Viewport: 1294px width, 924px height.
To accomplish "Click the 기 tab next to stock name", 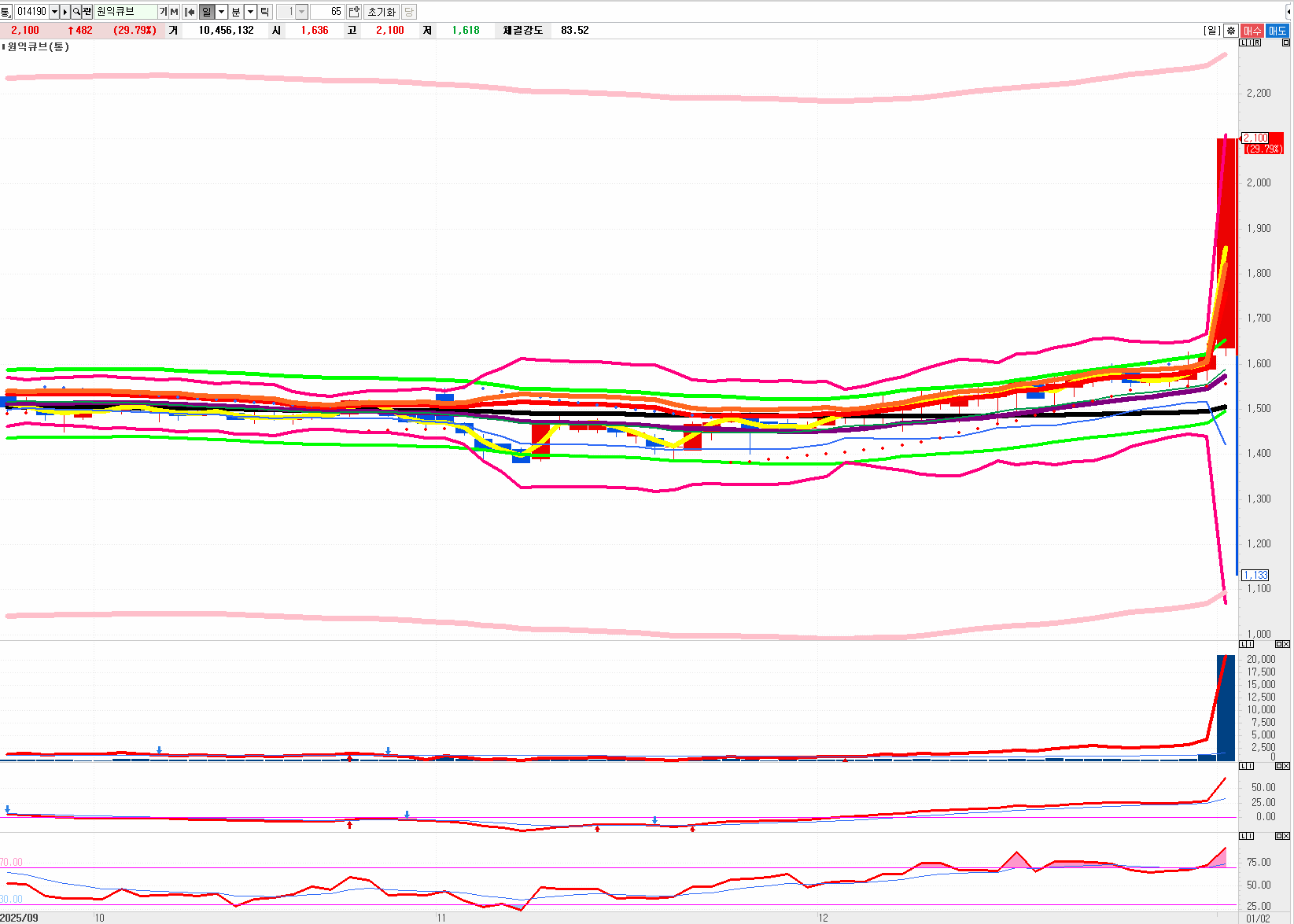I will coord(164,12).
